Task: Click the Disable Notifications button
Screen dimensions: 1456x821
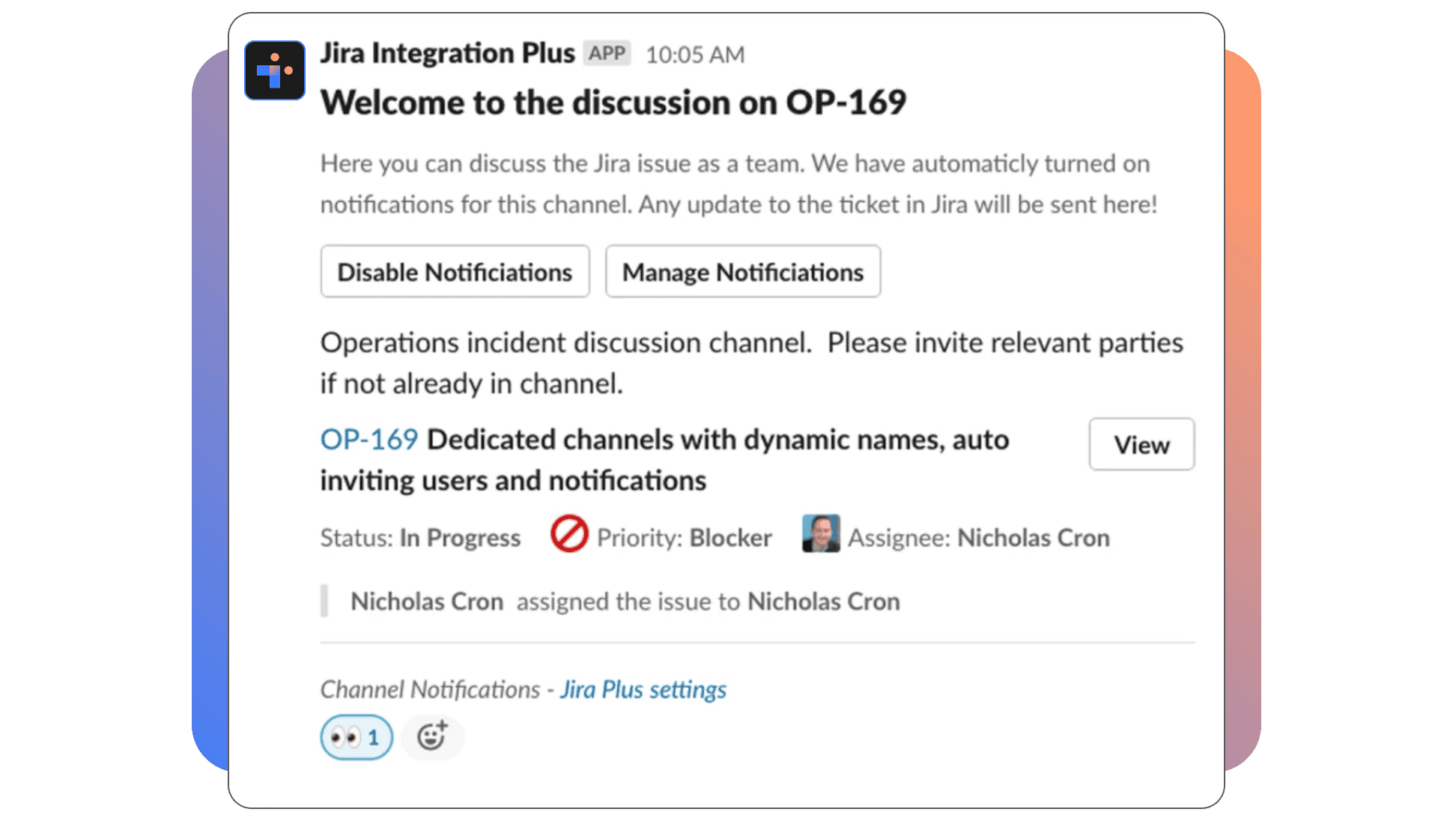Action: 455,272
